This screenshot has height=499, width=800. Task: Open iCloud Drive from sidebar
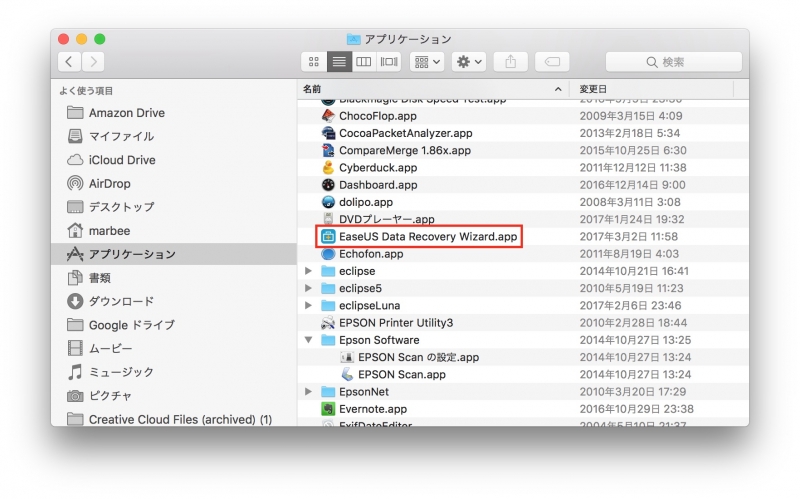click(x=121, y=160)
